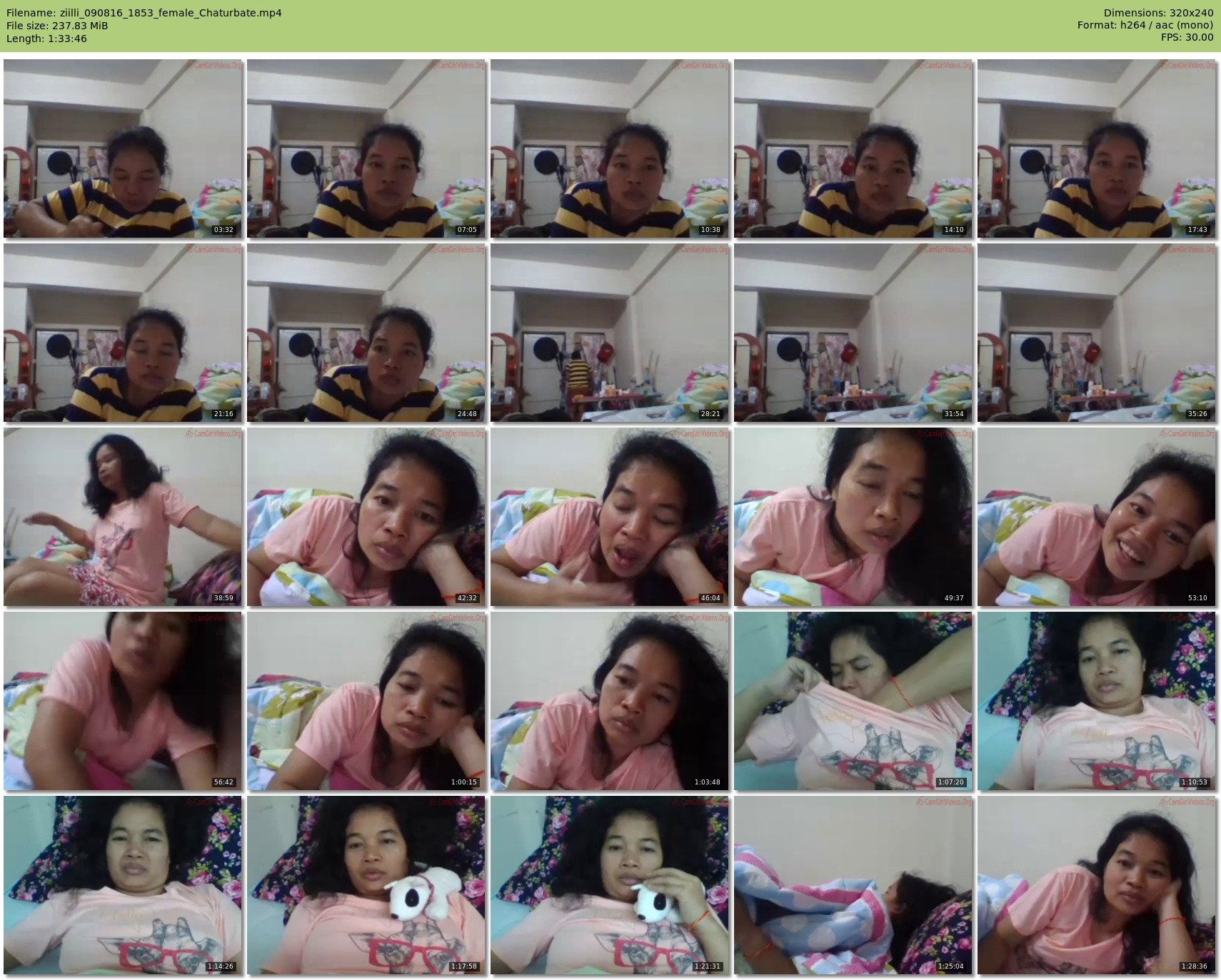Click the thumbnail timestamped 56:42

coord(123,701)
